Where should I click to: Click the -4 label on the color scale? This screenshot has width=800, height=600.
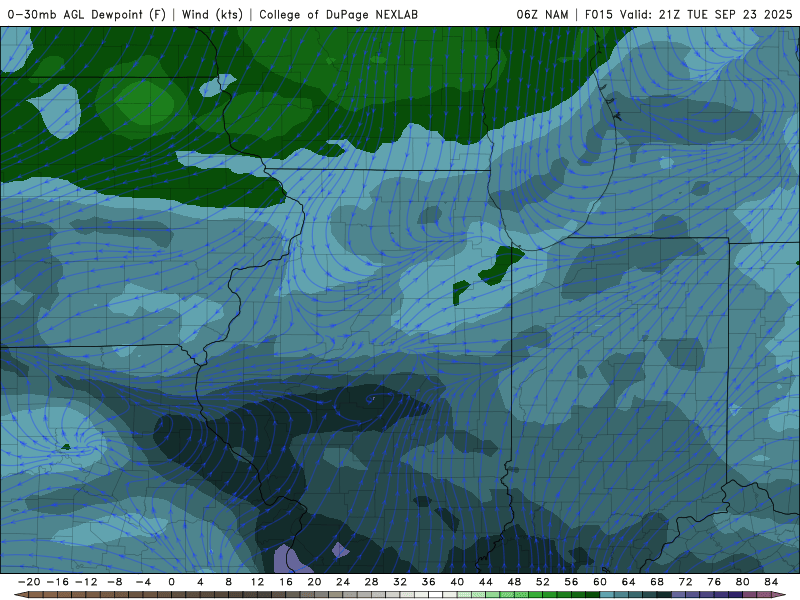coord(143,582)
